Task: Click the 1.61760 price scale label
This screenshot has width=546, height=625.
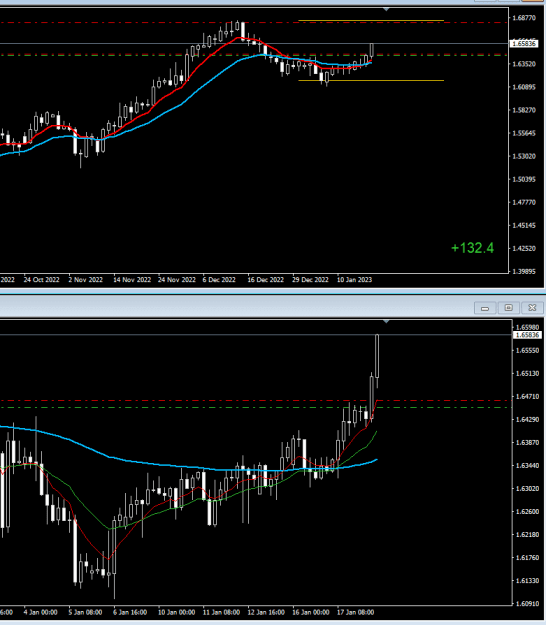Action: 527,558
